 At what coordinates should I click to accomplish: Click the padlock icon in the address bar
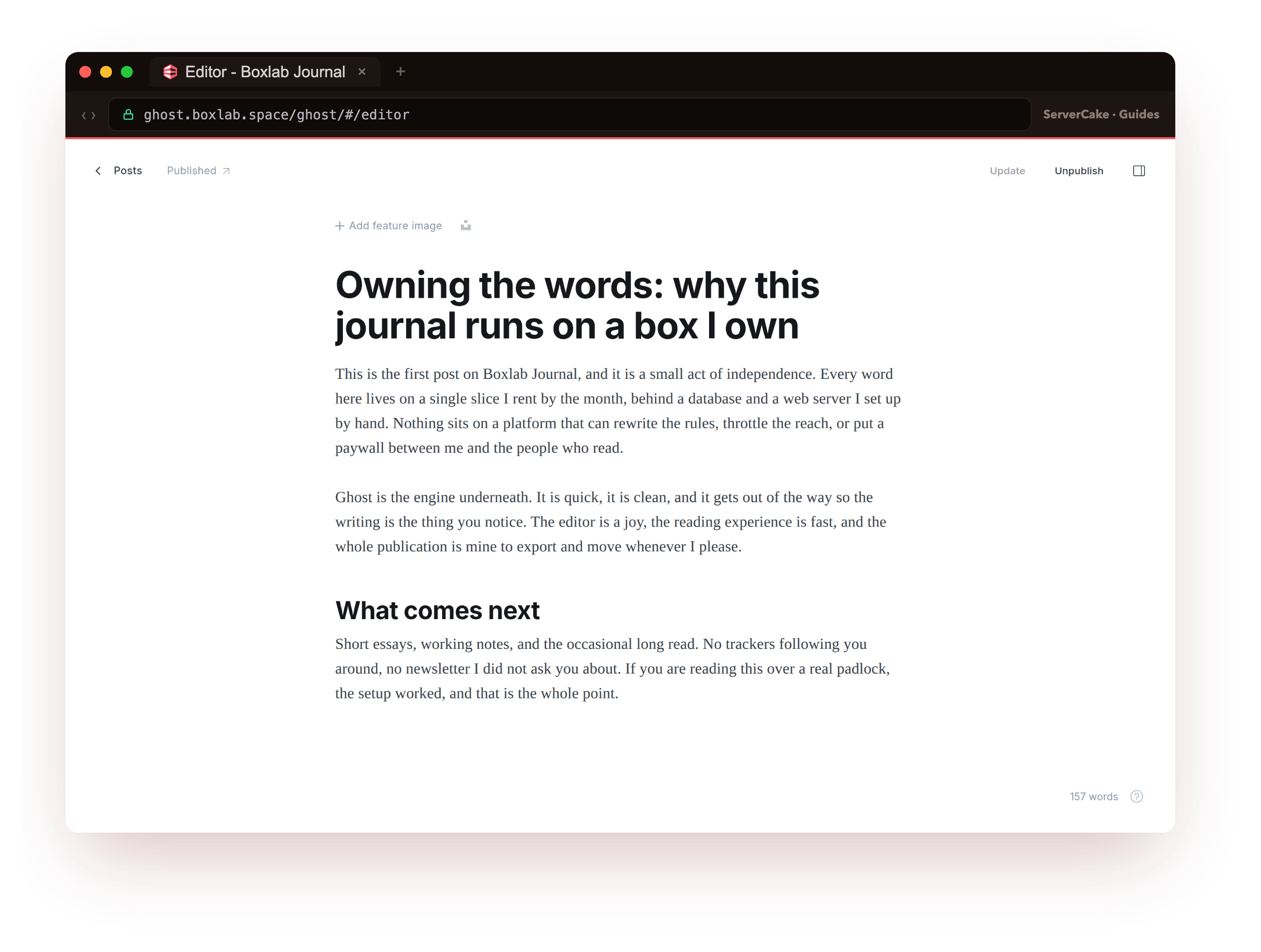click(129, 114)
